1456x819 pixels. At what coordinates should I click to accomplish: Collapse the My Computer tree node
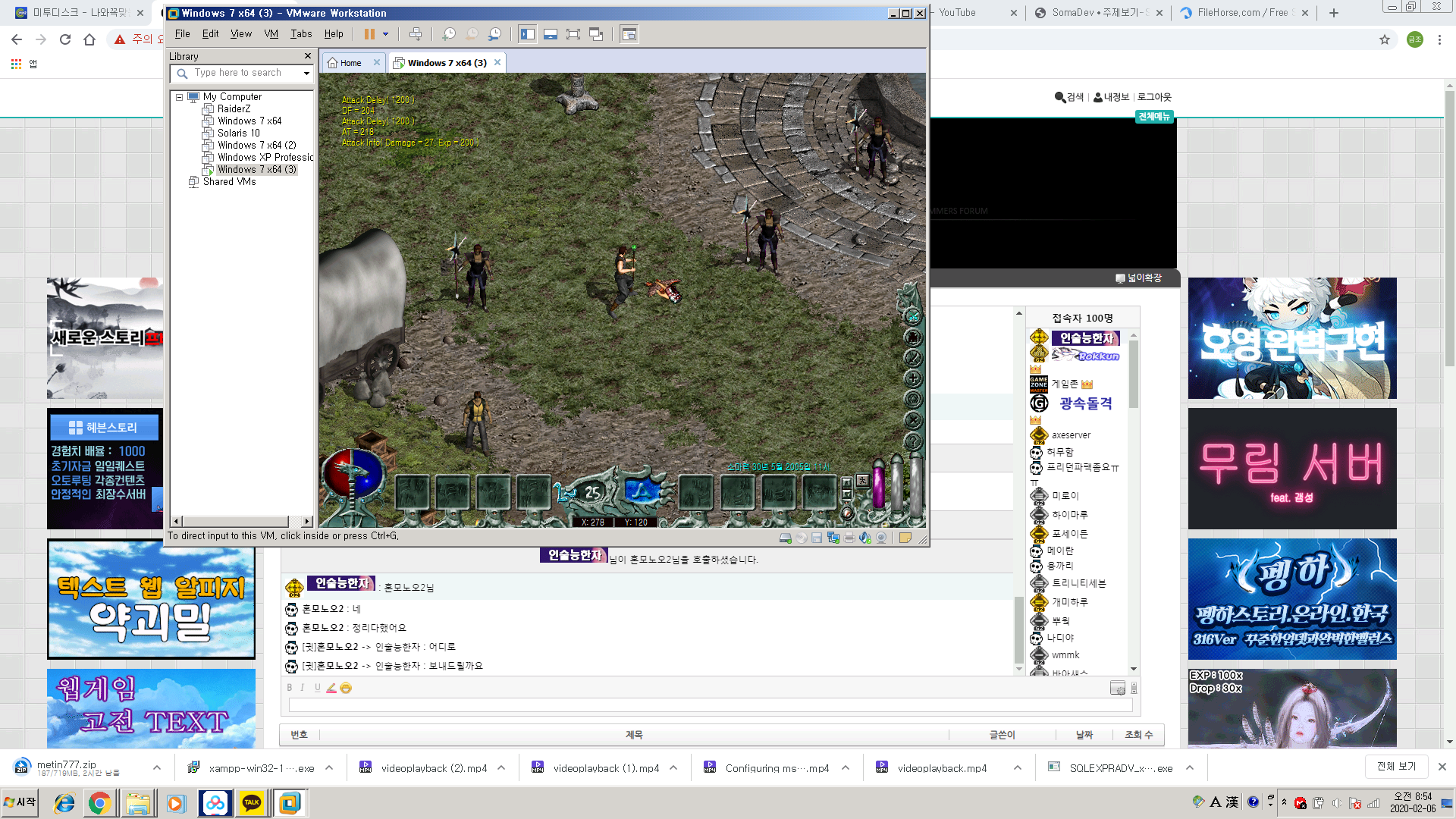coord(180,97)
